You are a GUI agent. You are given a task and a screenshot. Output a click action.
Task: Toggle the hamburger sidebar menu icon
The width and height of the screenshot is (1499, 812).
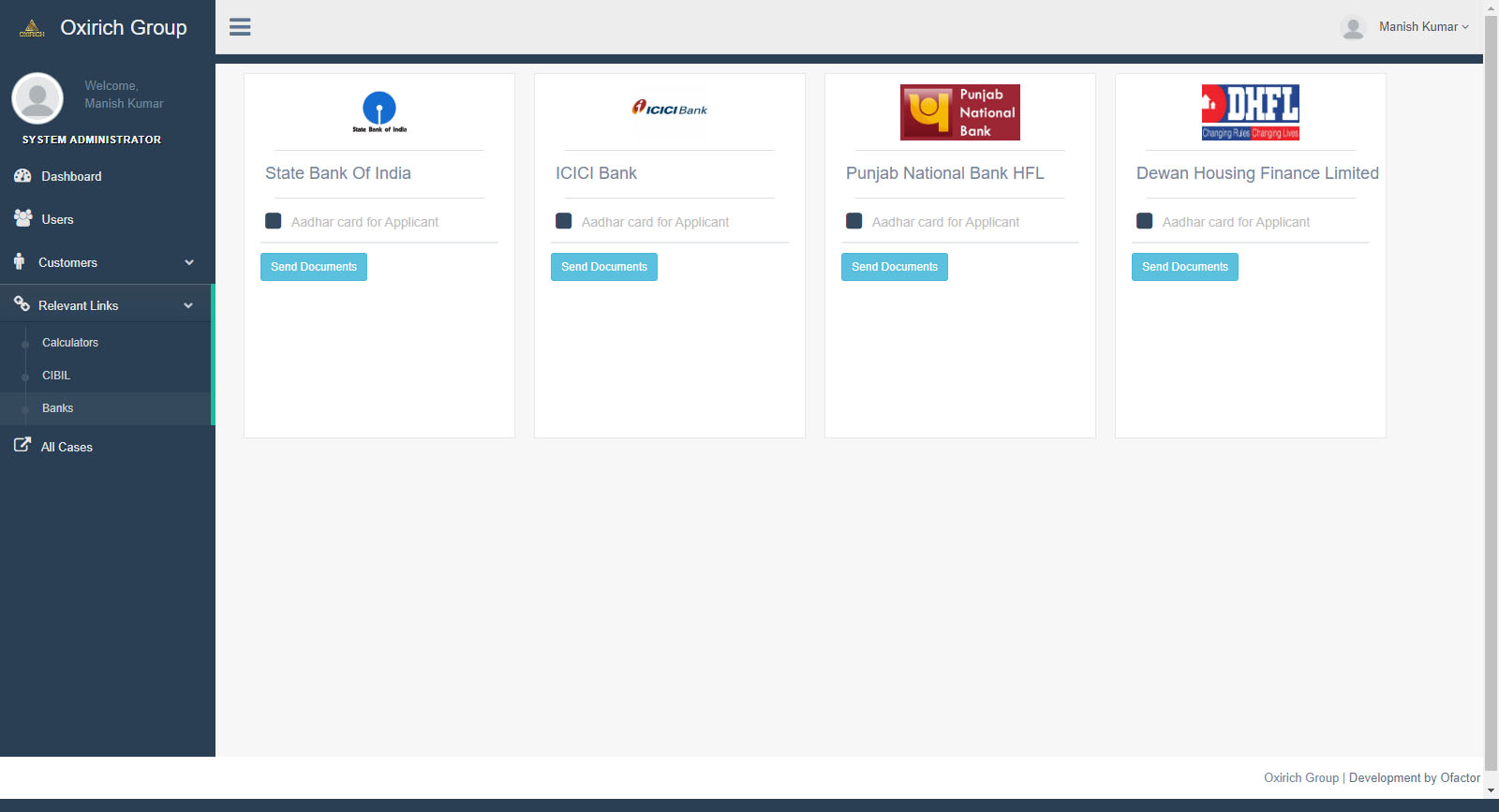click(x=240, y=27)
